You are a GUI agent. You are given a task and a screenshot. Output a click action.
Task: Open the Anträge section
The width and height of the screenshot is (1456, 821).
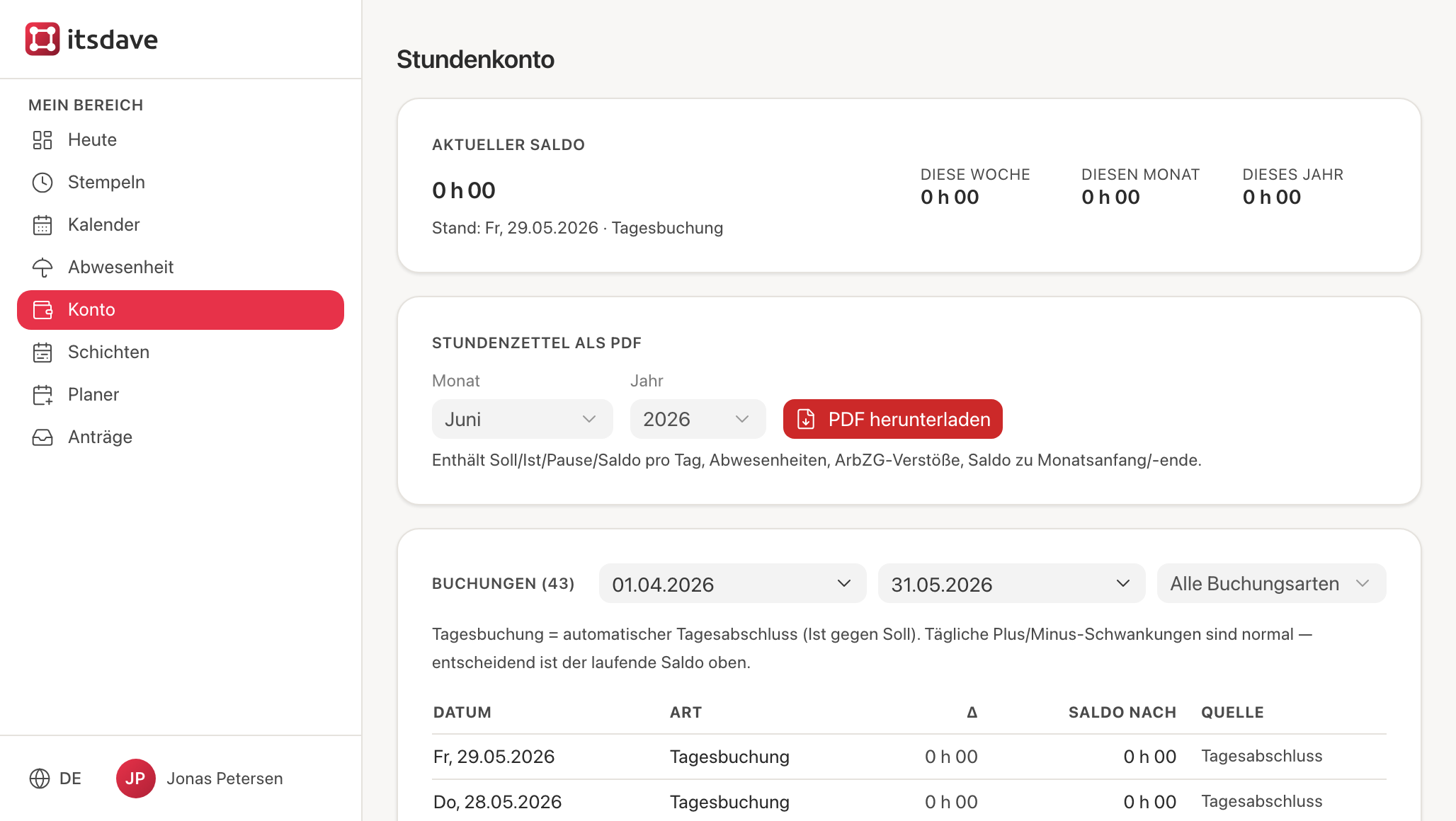pyautogui.click(x=181, y=437)
